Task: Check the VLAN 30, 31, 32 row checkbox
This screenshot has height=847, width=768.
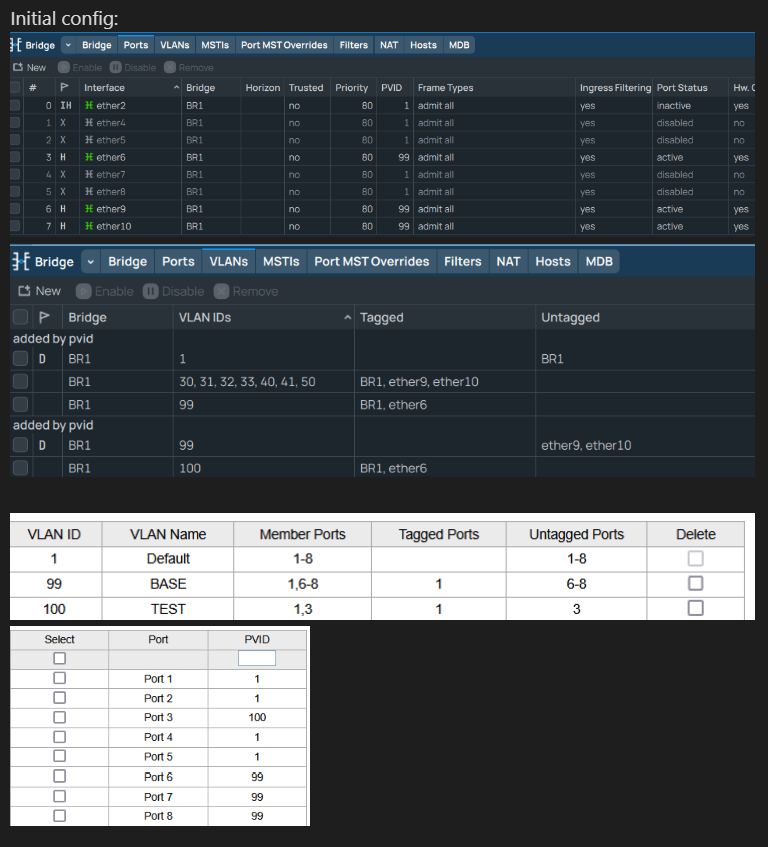Action: click(21, 381)
